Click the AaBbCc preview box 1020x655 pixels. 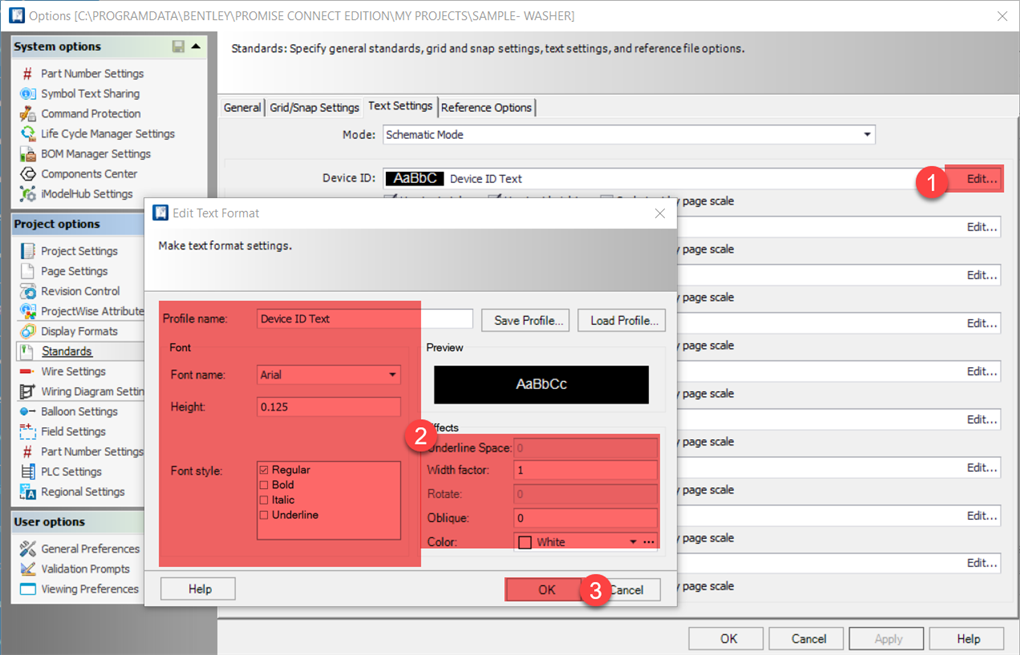tap(541, 384)
